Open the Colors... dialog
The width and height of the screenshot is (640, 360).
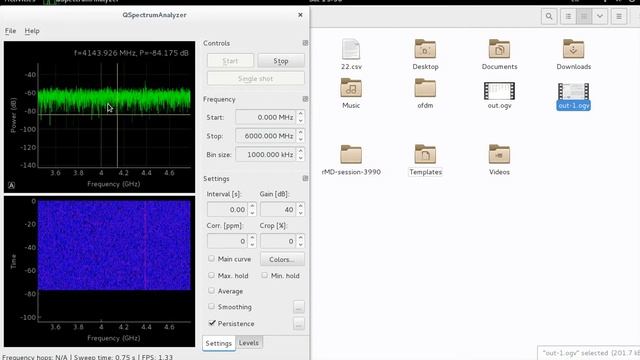tap(282, 259)
